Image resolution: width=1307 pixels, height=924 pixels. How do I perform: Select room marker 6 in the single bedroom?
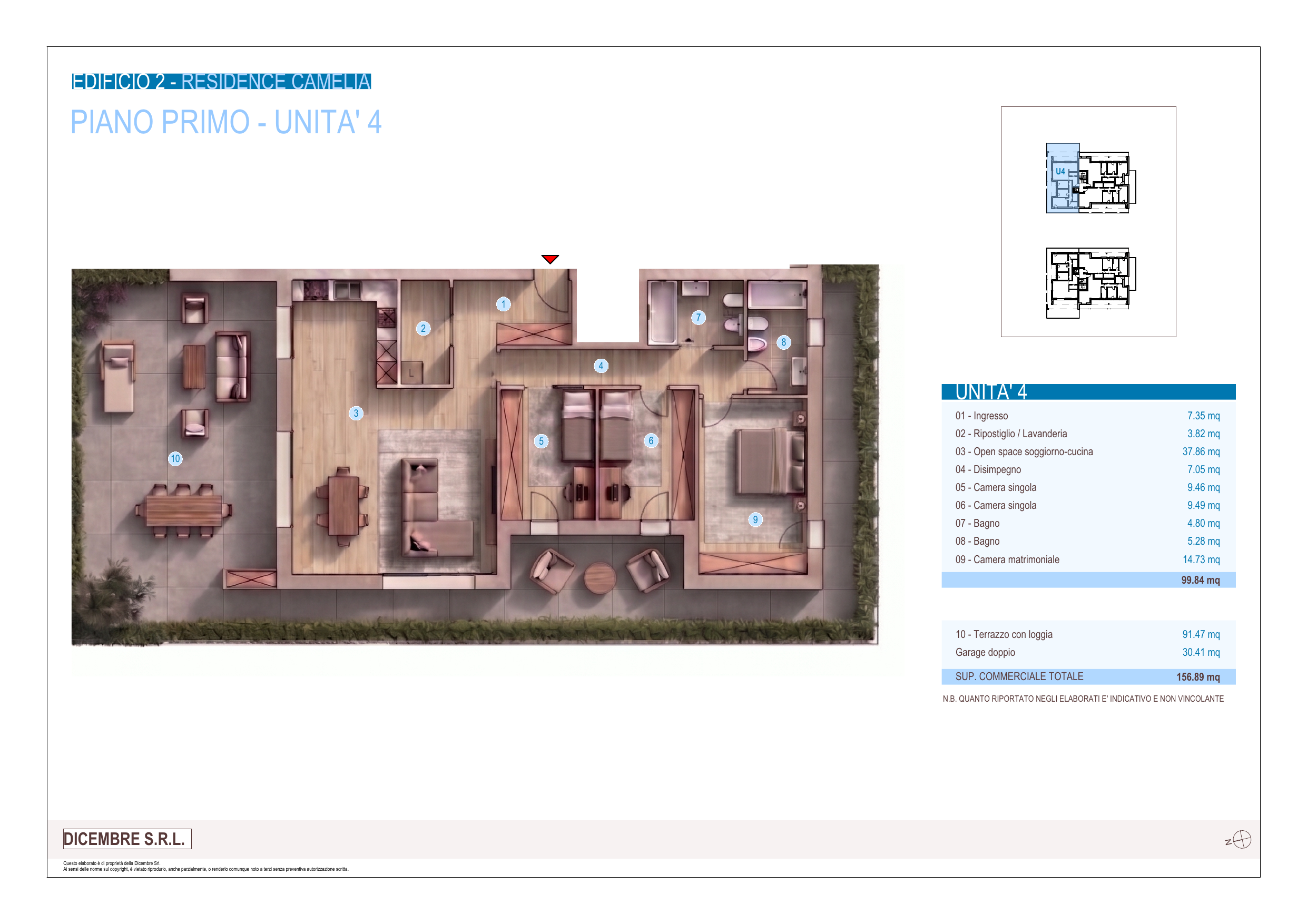click(x=651, y=440)
